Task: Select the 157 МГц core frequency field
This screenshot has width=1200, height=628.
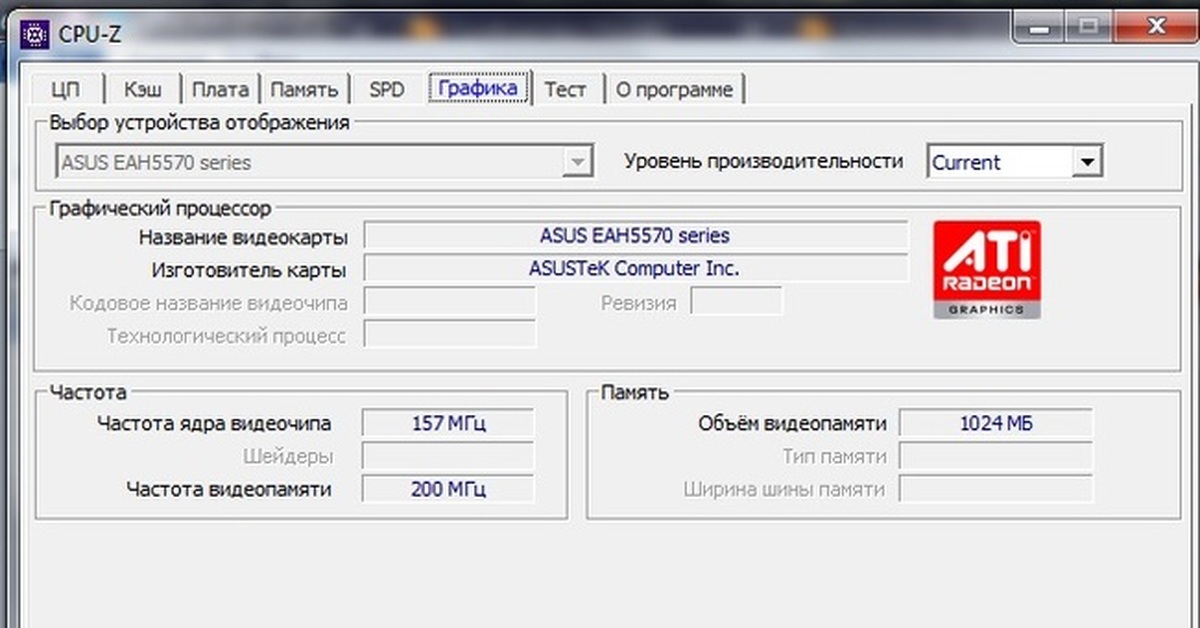Action: tap(448, 424)
